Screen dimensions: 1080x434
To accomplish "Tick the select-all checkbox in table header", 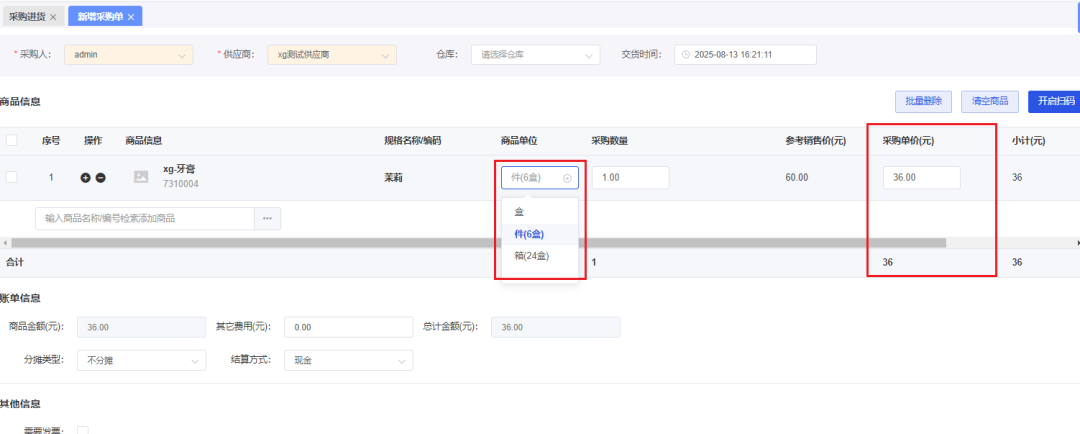I will (12, 141).
